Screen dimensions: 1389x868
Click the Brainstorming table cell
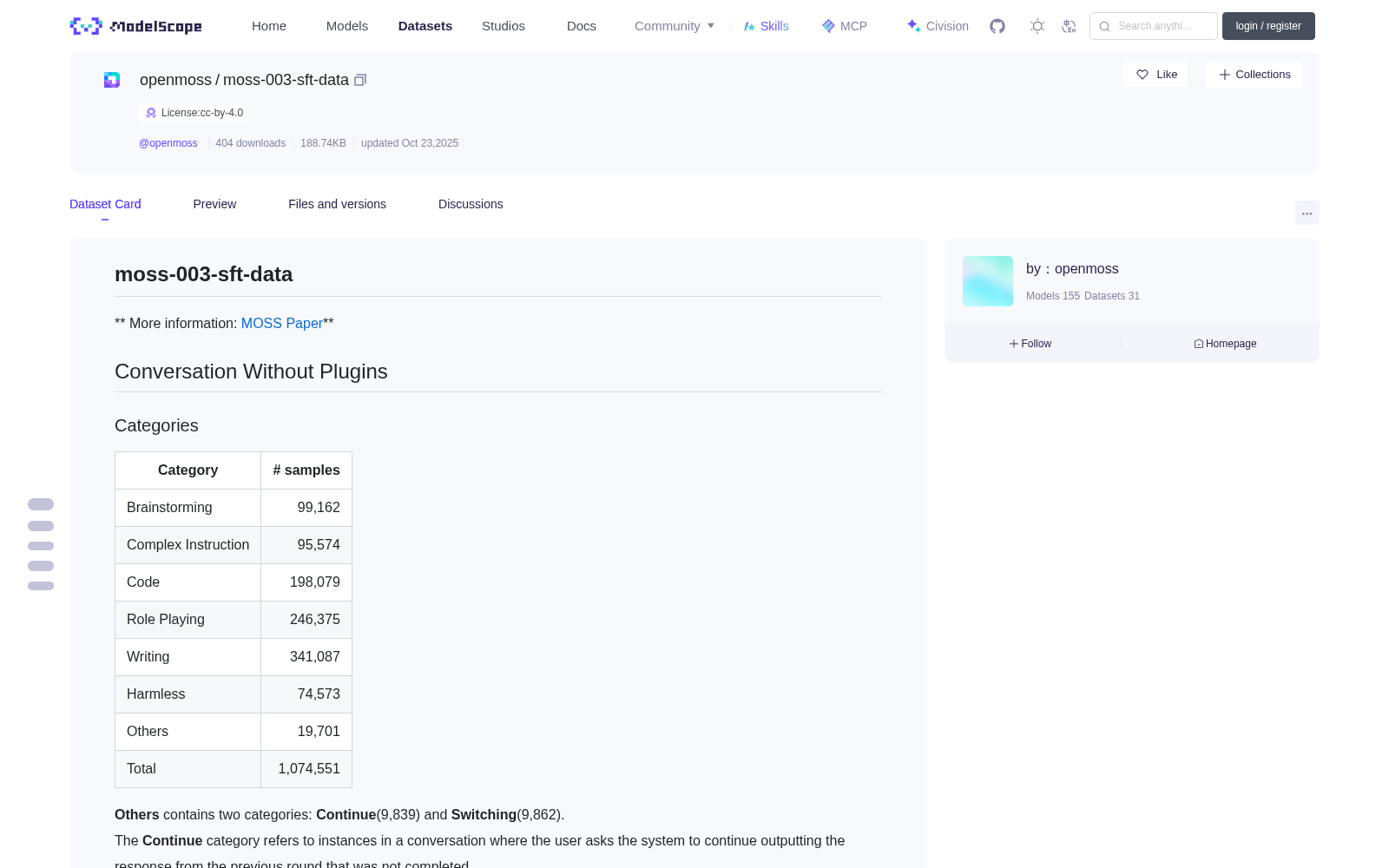point(188,508)
